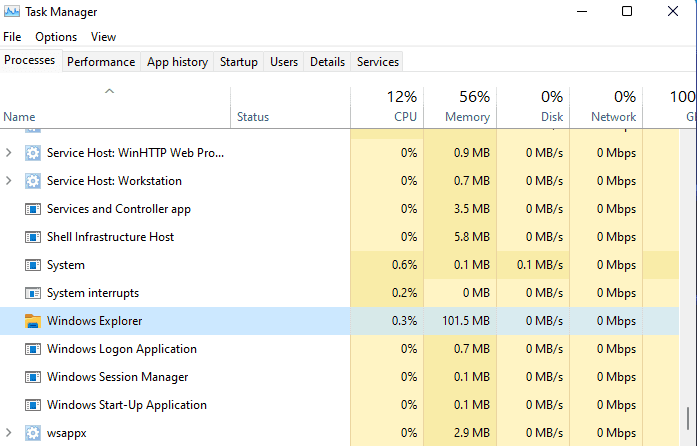Click the Windows Explorer folder icon
Image resolution: width=697 pixels, height=446 pixels.
point(32,321)
